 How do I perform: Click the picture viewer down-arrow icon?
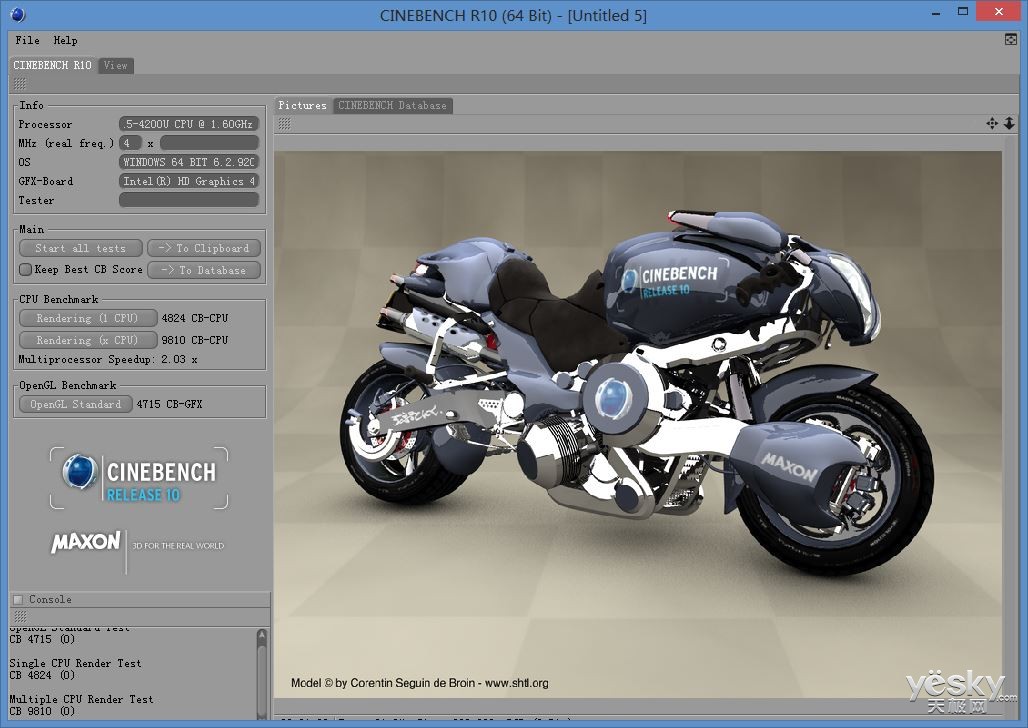click(1010, 123)
